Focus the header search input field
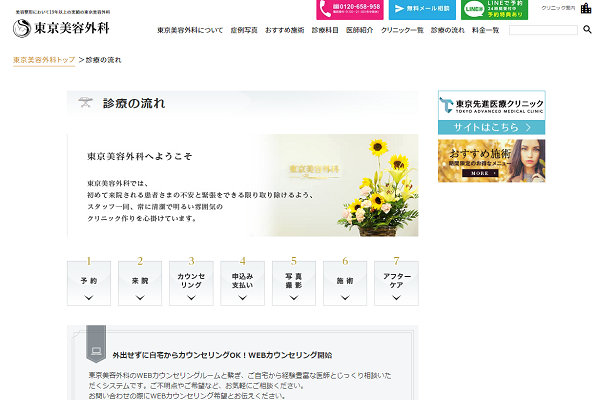Screen dimensions: 600x400 pyautogui.click(x=543, y=30)
